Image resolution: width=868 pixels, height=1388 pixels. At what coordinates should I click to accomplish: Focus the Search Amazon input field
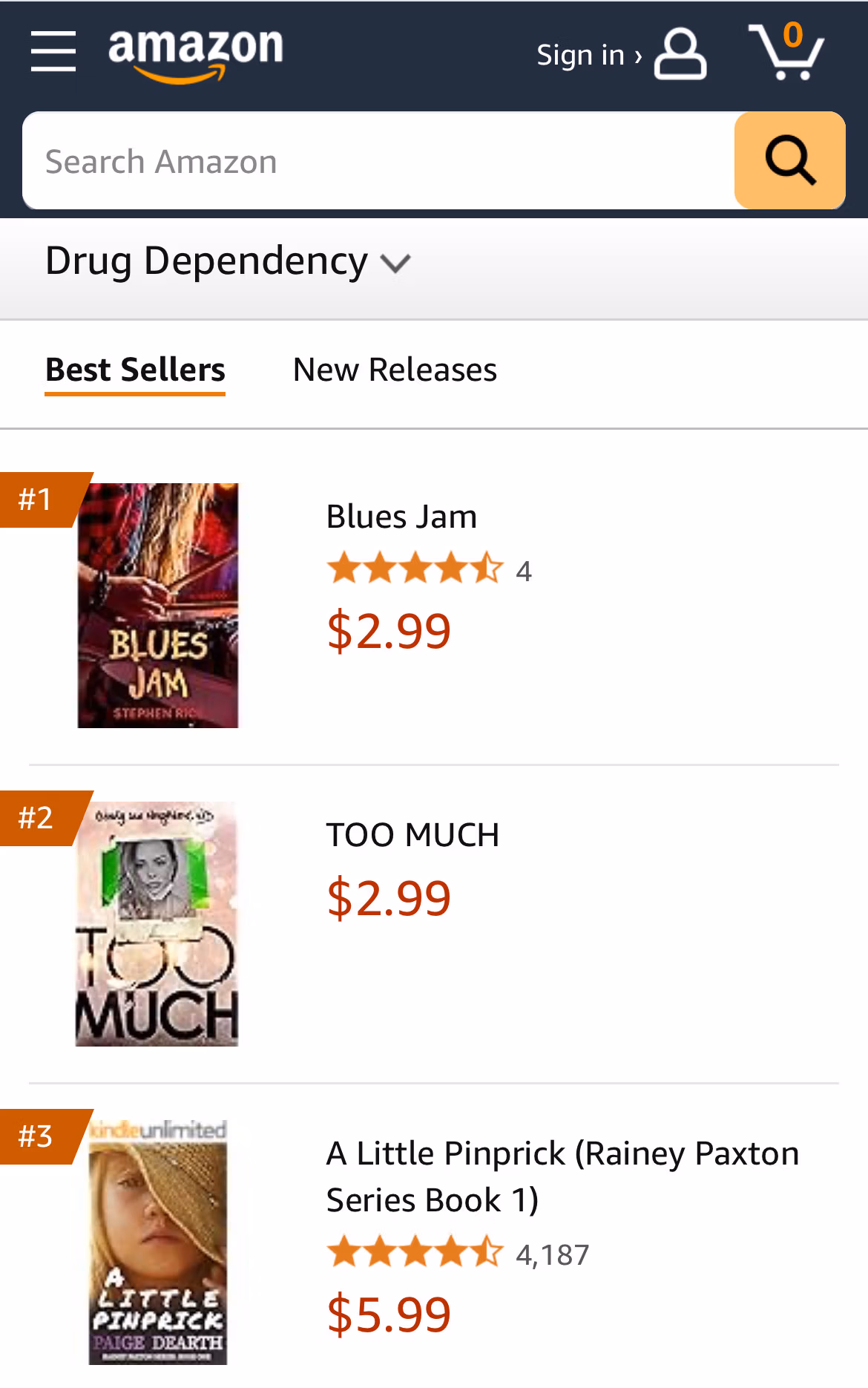[378, 160]
